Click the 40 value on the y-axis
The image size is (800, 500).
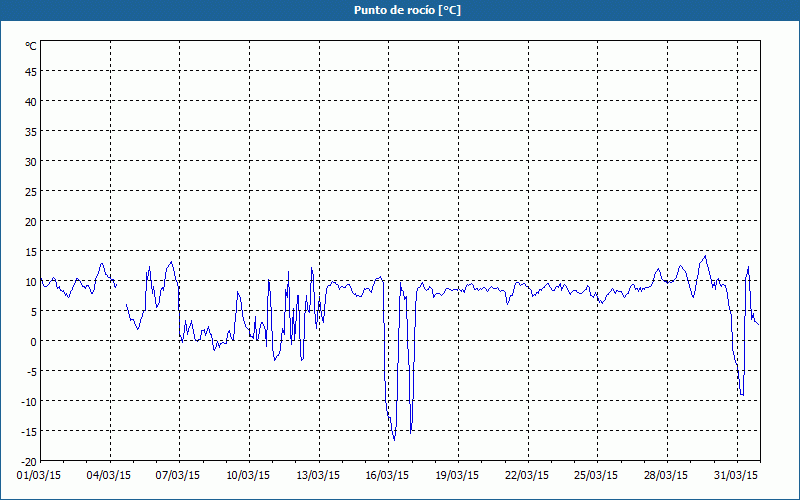pos(31,102)
